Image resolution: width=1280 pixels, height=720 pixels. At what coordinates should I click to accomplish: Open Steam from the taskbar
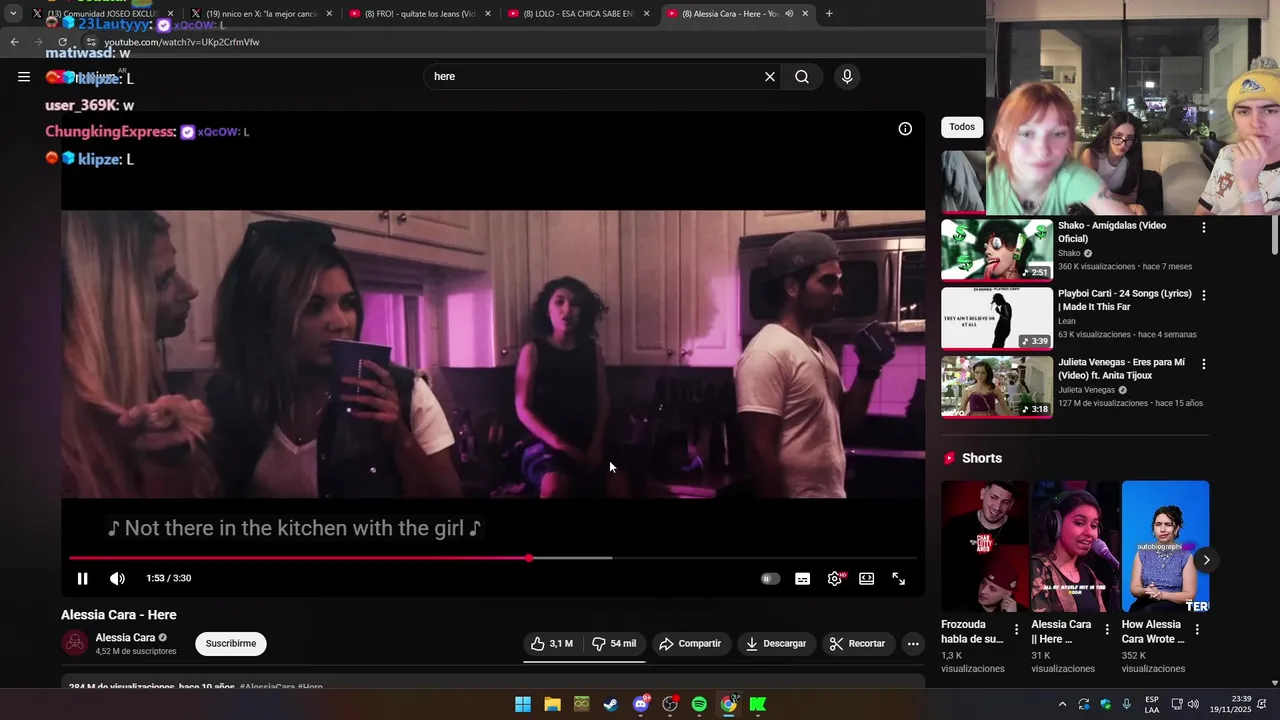click(611, 704)
